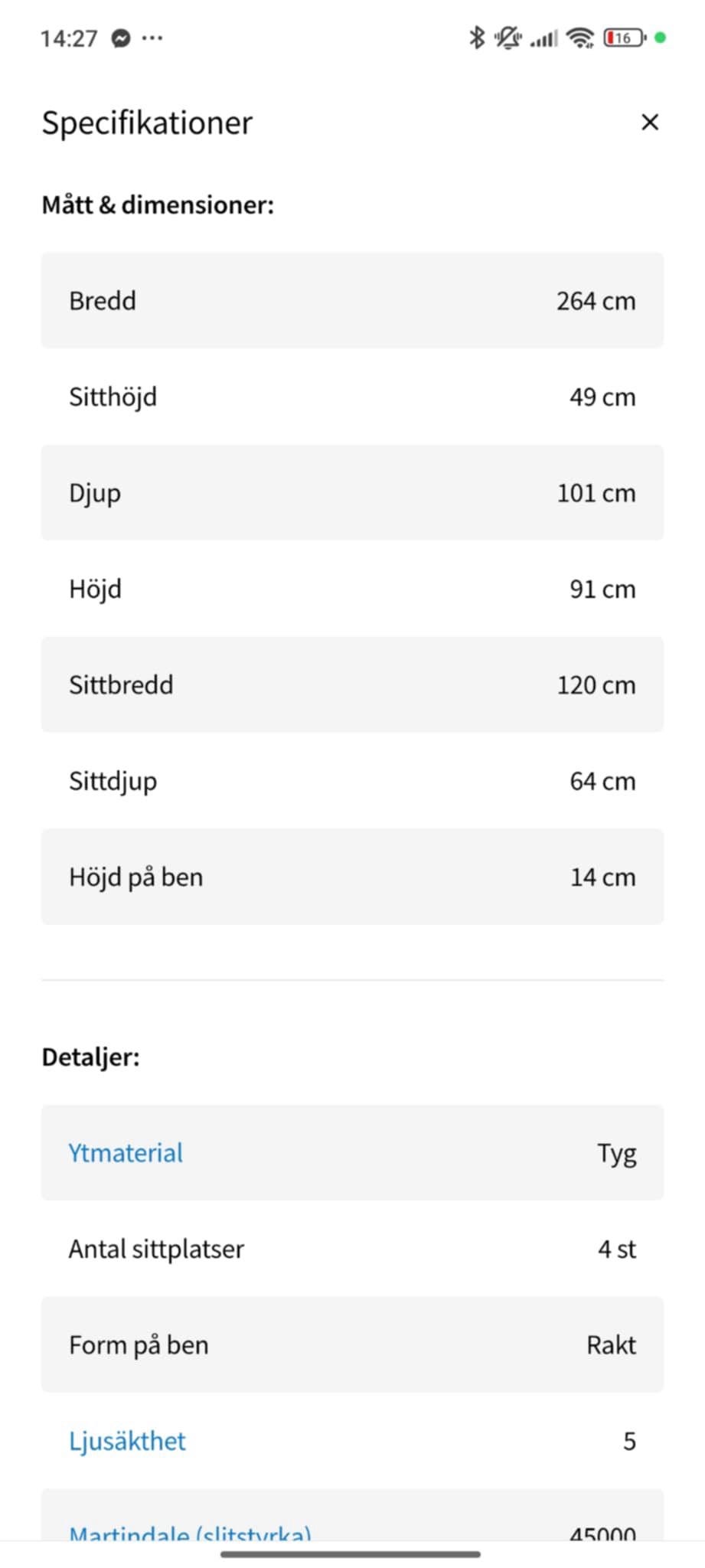Tap the Antal sittplatser row

pyautogui.click(x=352, y=1249)
